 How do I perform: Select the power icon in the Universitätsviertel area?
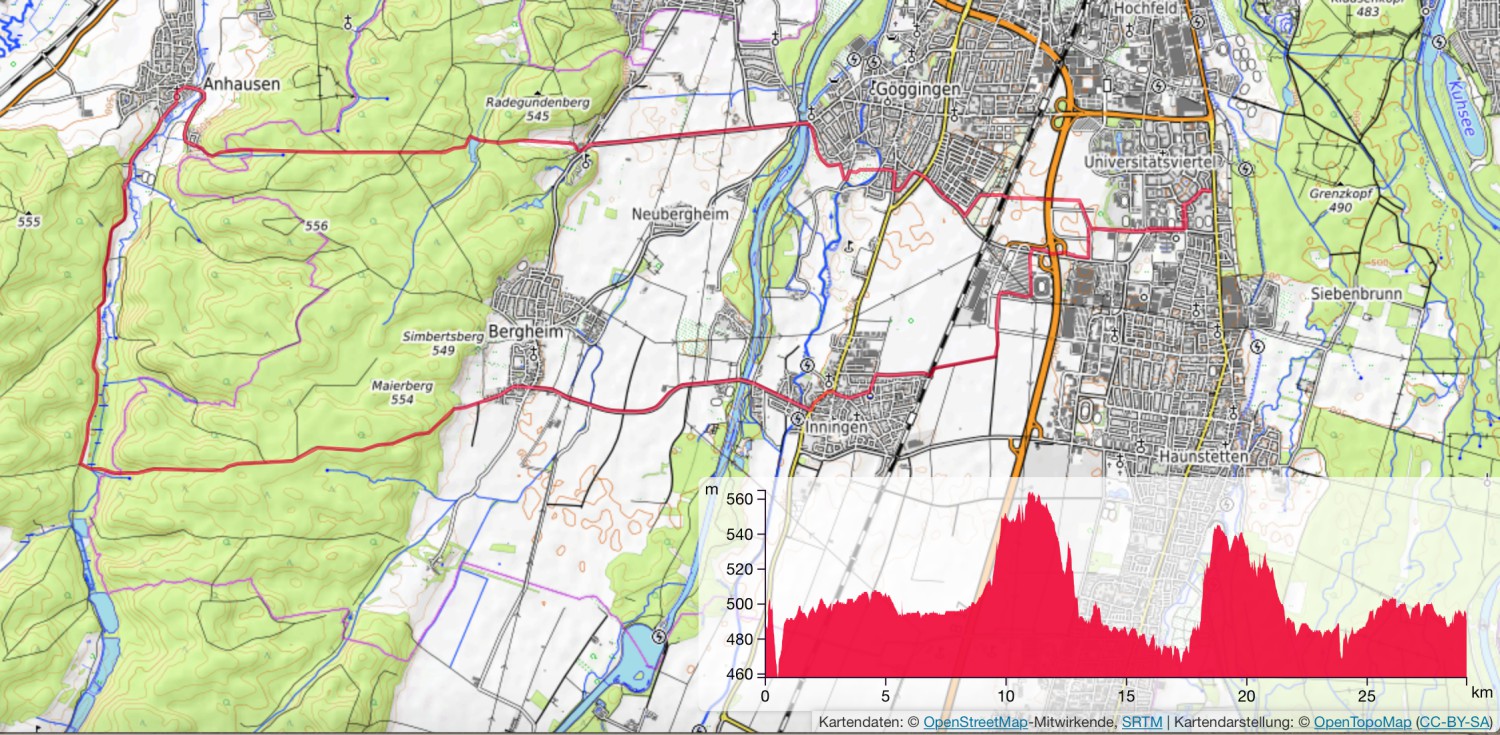[1245, 168]
